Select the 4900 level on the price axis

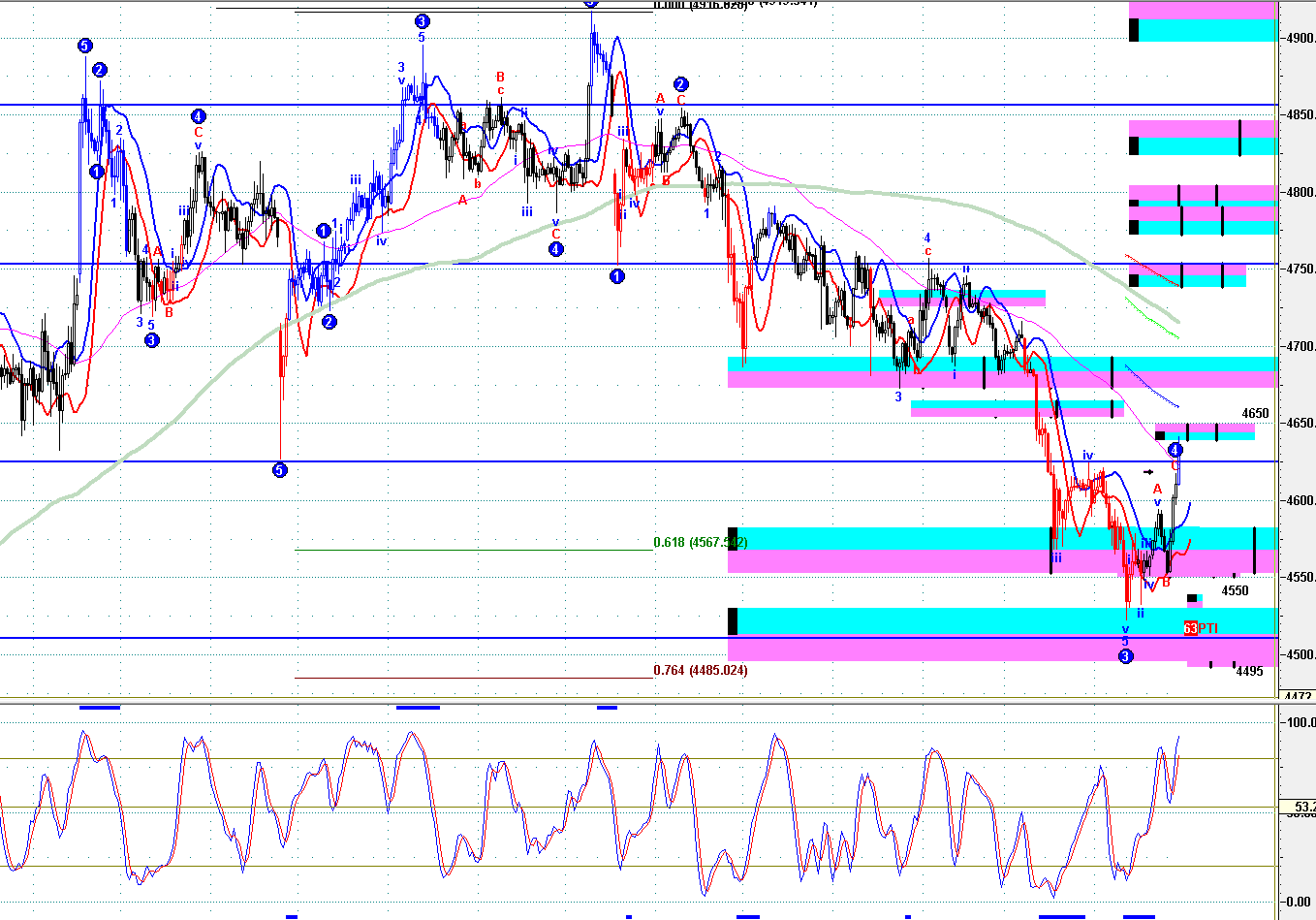(x=1300, y=39)
